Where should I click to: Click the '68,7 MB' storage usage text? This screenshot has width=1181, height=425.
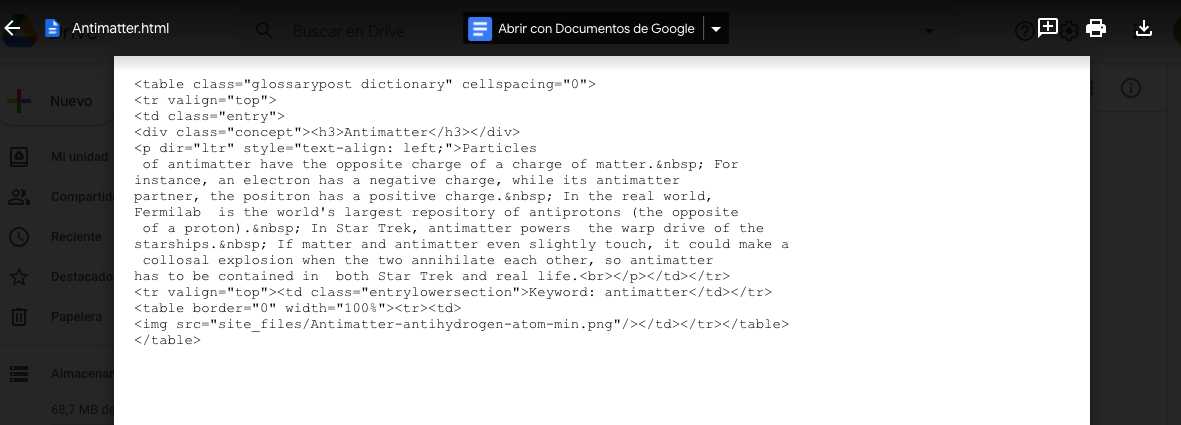click(x=82, y=411)
